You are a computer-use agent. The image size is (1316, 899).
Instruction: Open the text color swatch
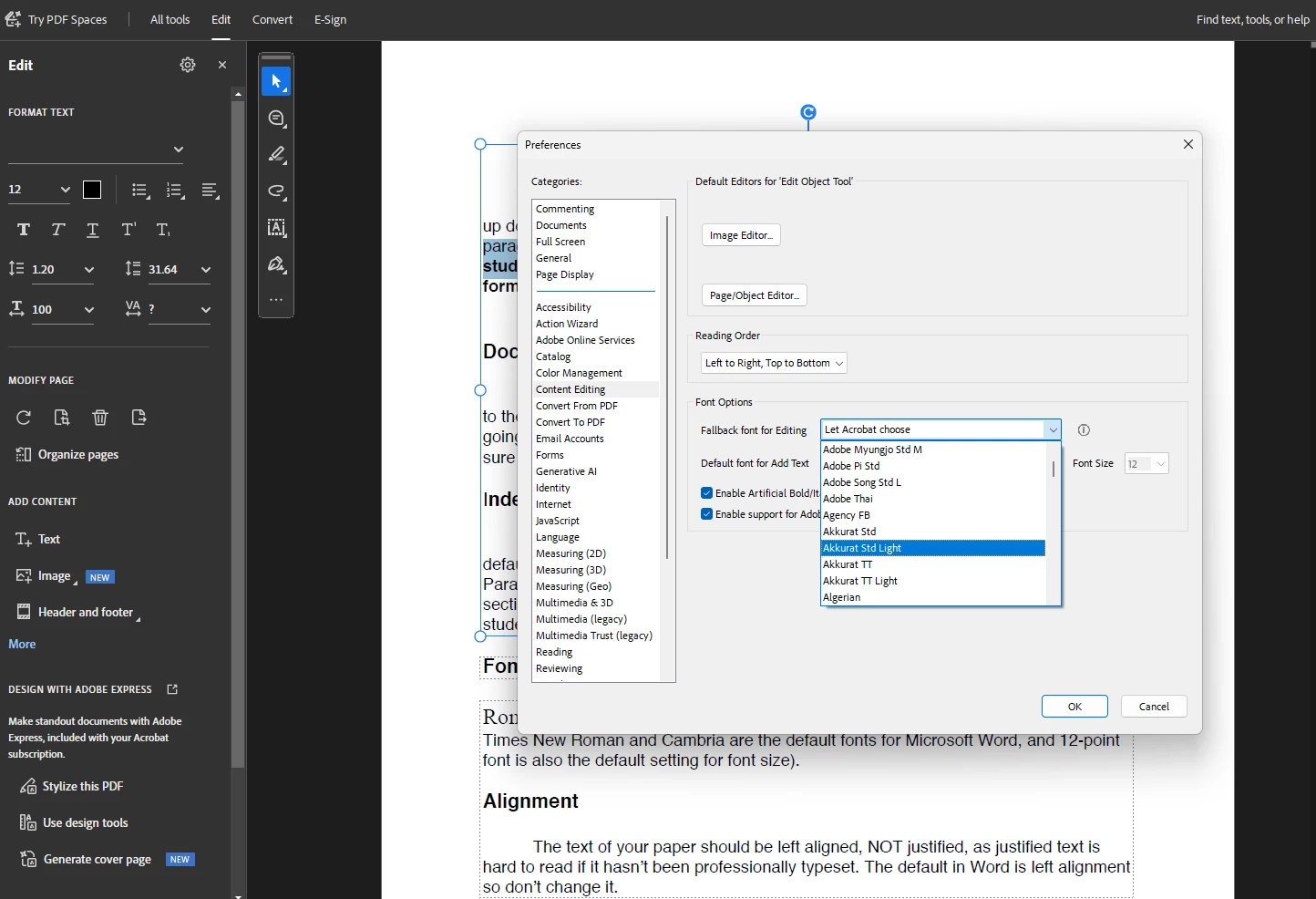tap(92, 190)
